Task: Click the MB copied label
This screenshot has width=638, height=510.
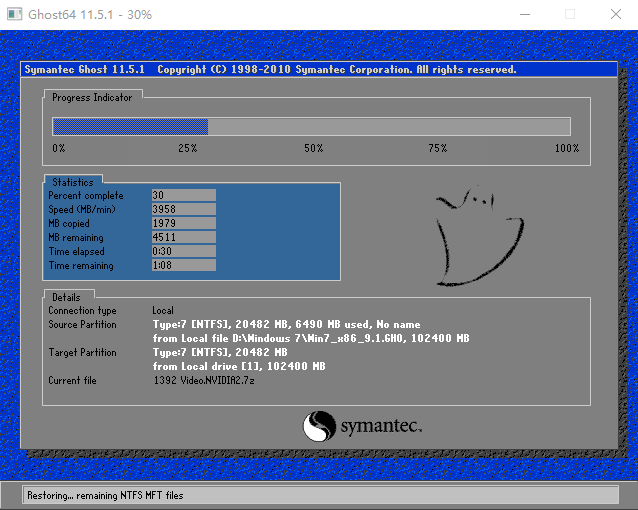Action: tap(69, 223)
